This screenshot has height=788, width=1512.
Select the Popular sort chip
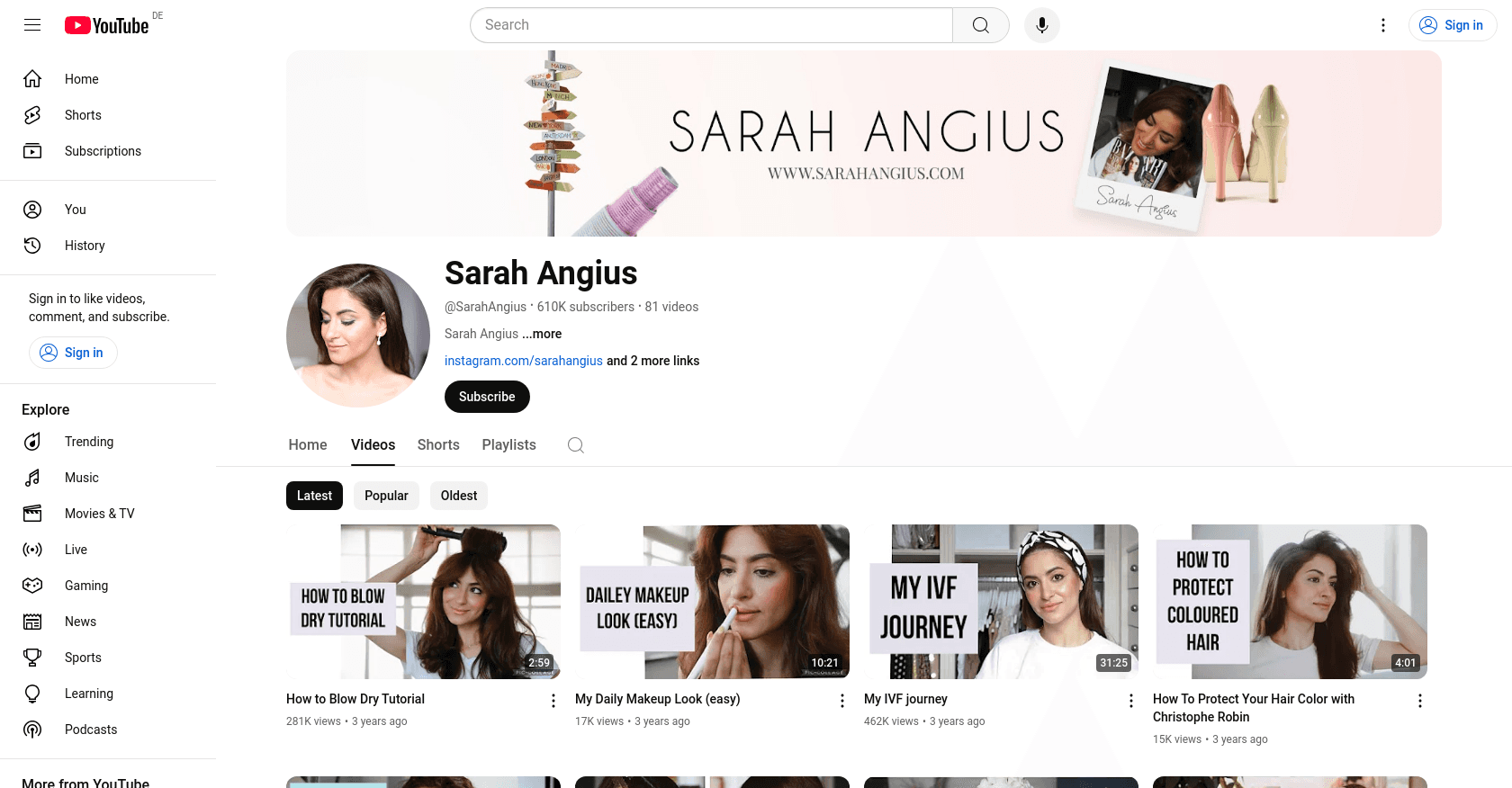tap(386, 496)
